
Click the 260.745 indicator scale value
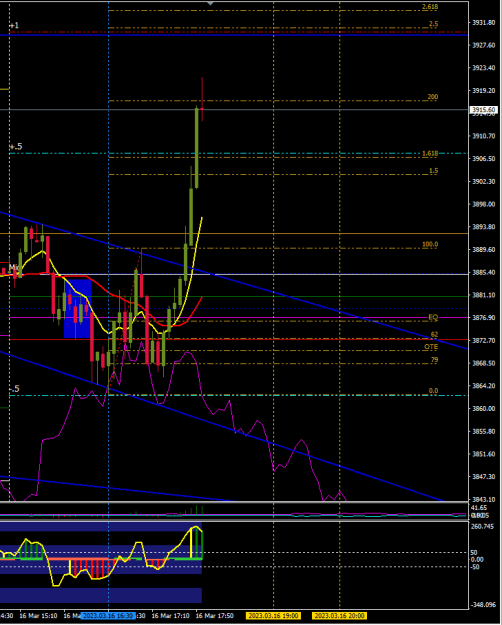482,527
